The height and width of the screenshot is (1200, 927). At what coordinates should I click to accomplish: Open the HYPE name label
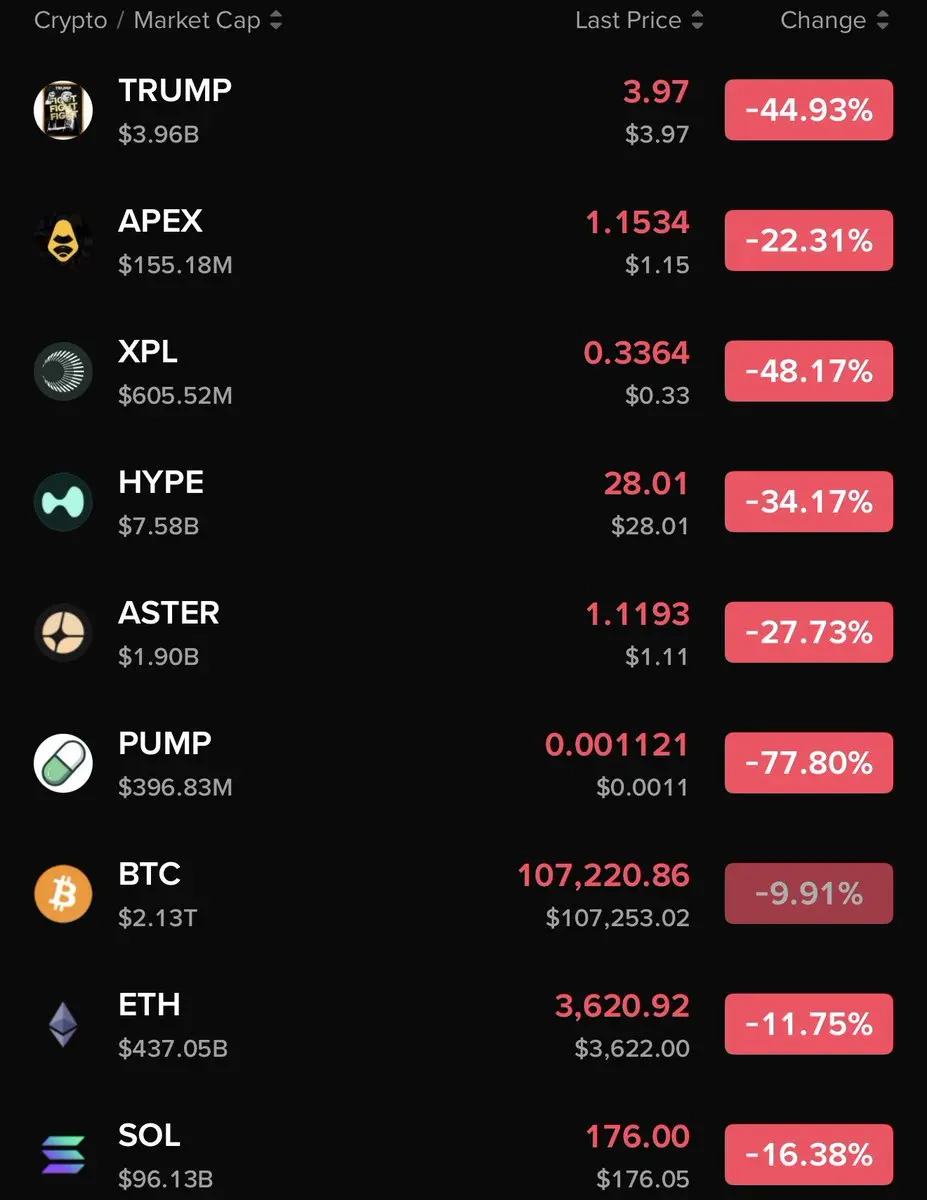tap(161, 482)
